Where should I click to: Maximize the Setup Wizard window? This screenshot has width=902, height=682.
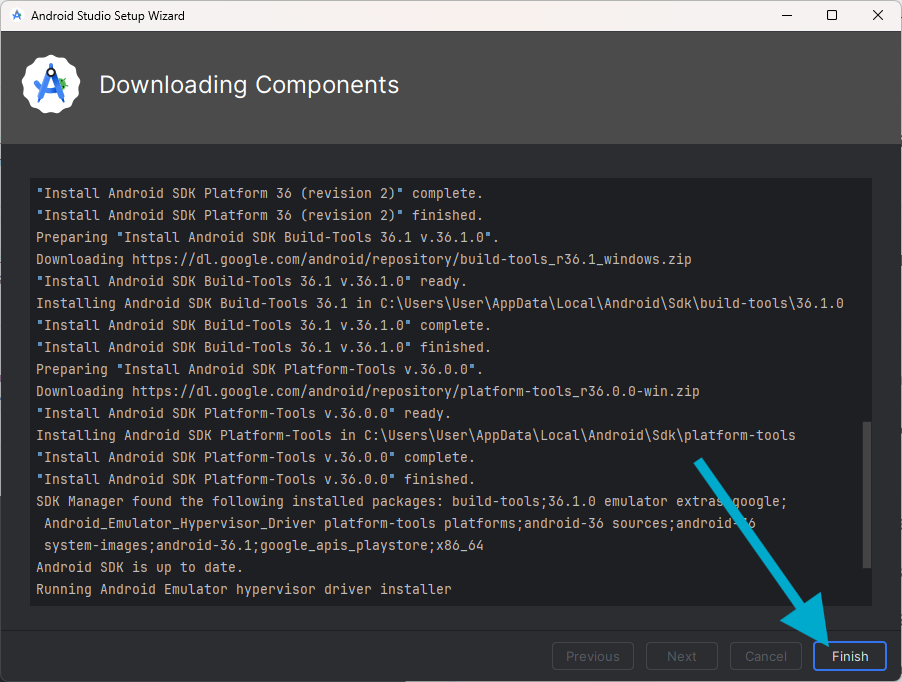(832, 16)
